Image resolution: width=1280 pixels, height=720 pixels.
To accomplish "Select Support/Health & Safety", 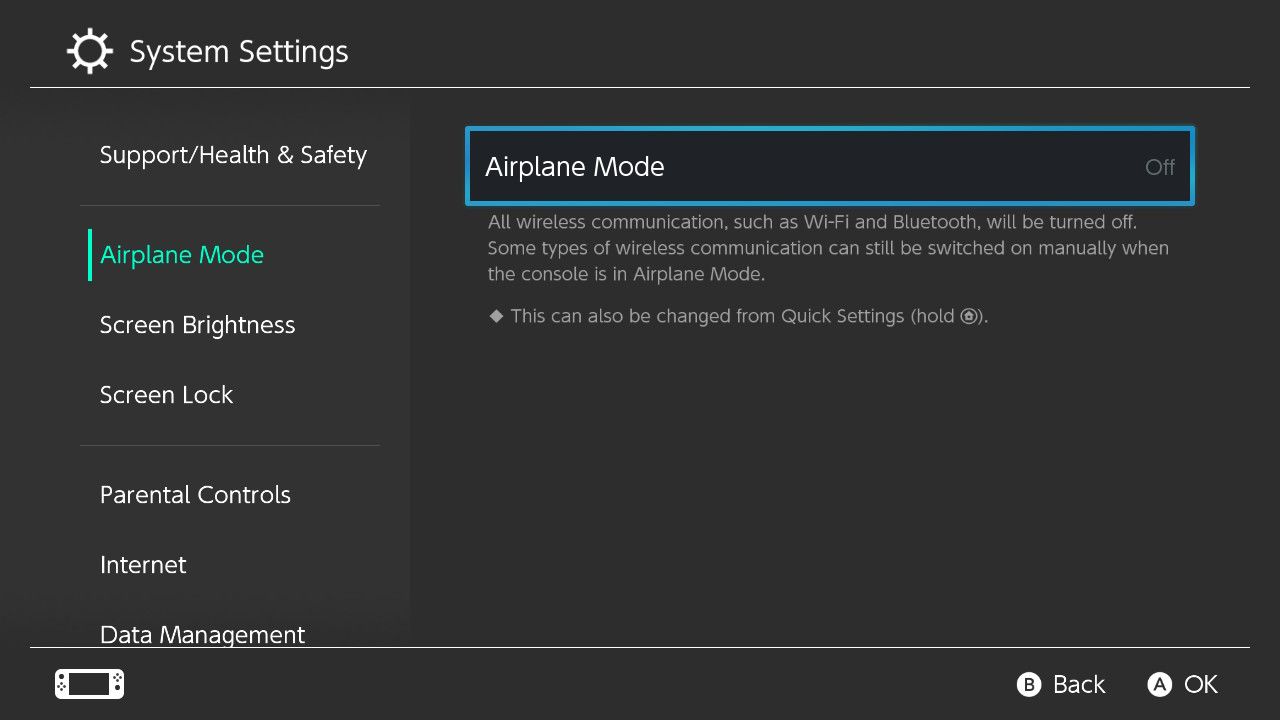I will point(233,155).
